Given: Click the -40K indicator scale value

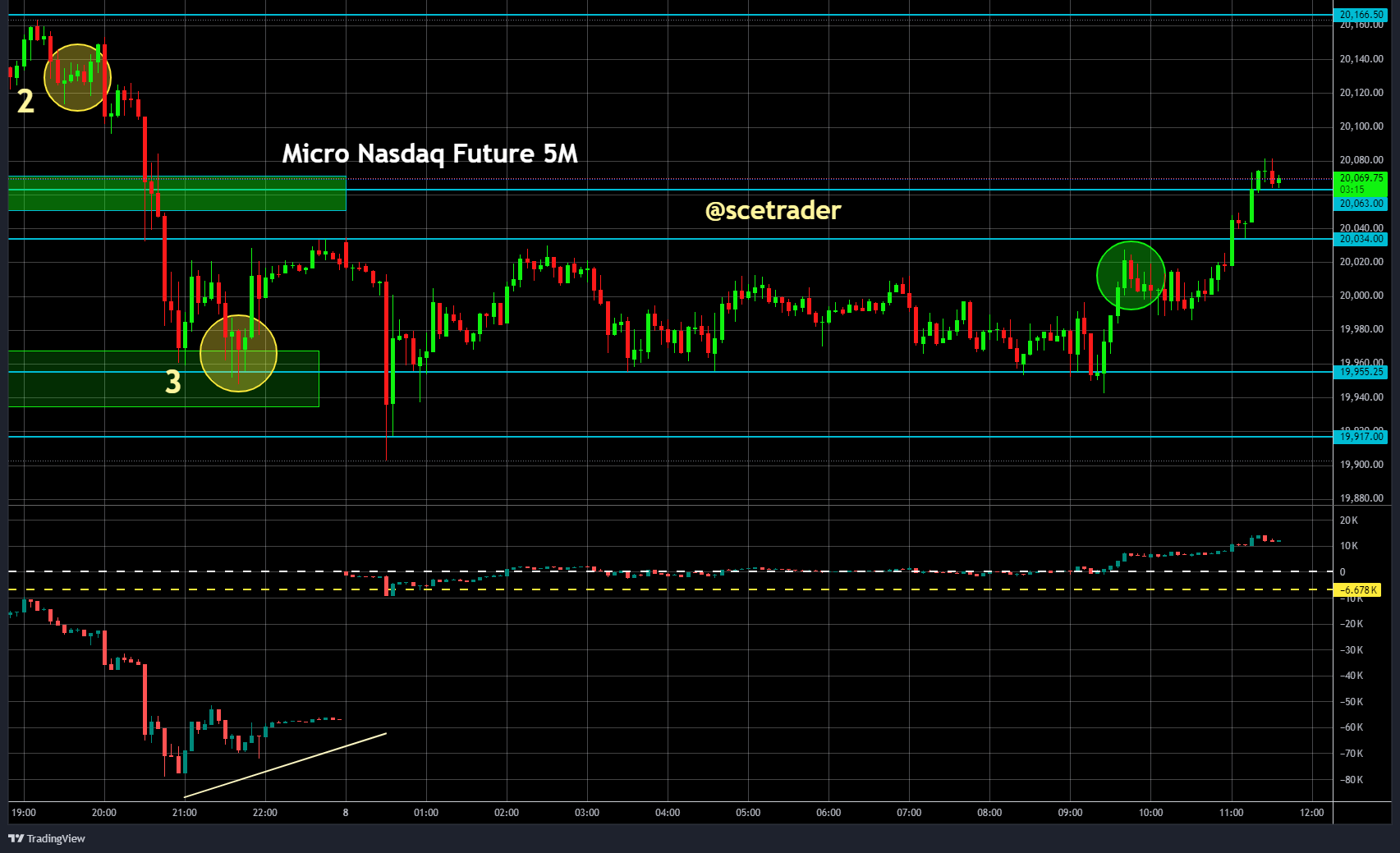Looking at the screenshot, I should 1351,676.
